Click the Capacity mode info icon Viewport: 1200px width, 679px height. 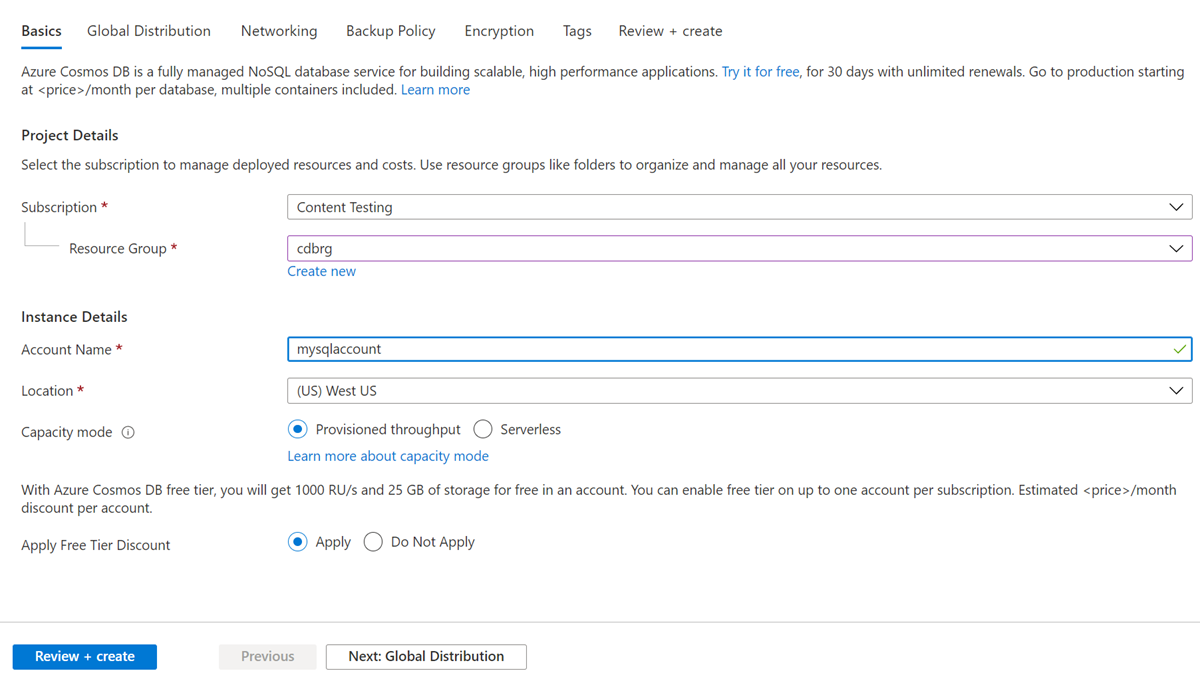[x=128, y=433]
